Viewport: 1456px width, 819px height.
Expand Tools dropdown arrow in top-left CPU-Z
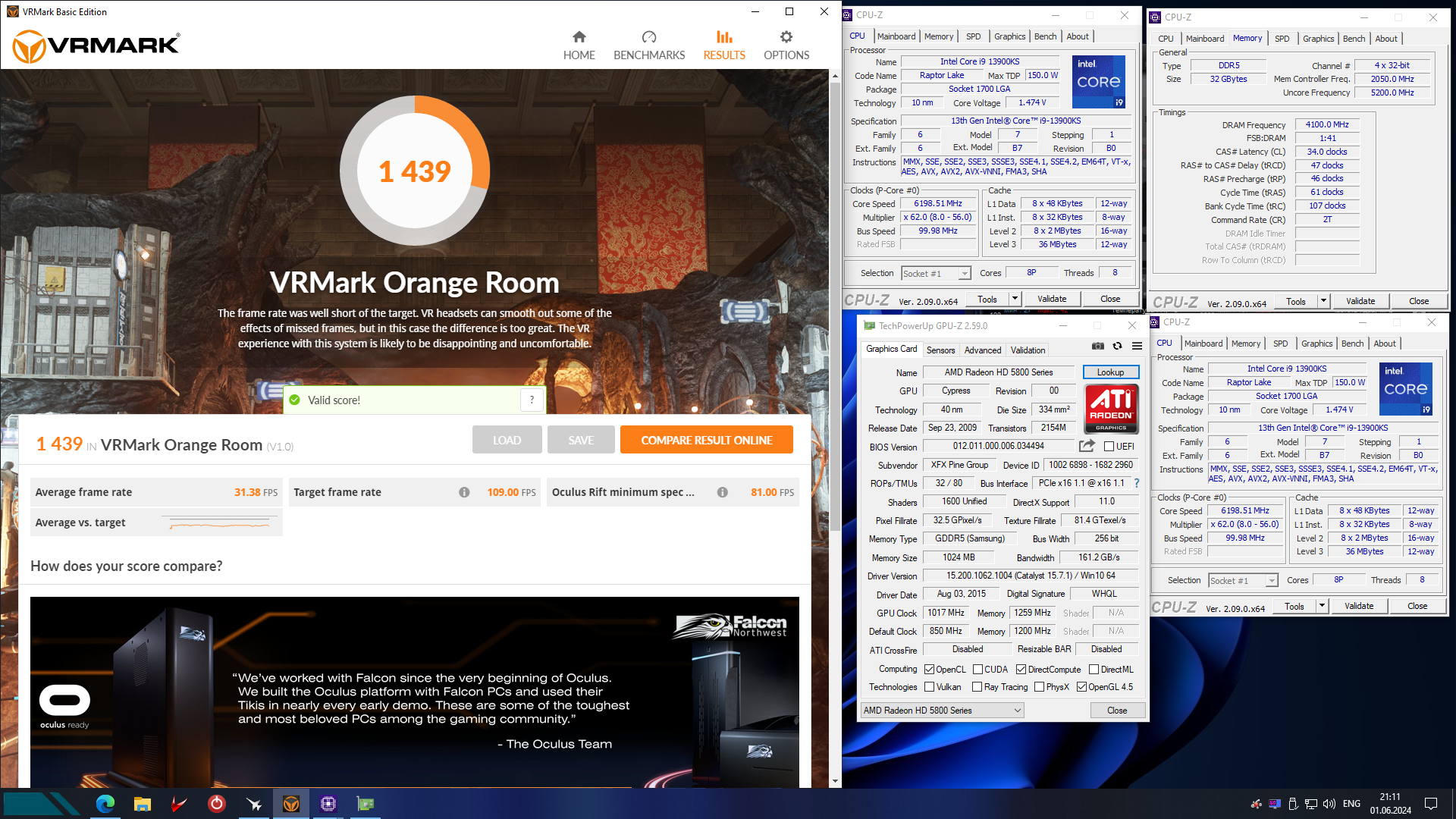(x=1015, y=300)
